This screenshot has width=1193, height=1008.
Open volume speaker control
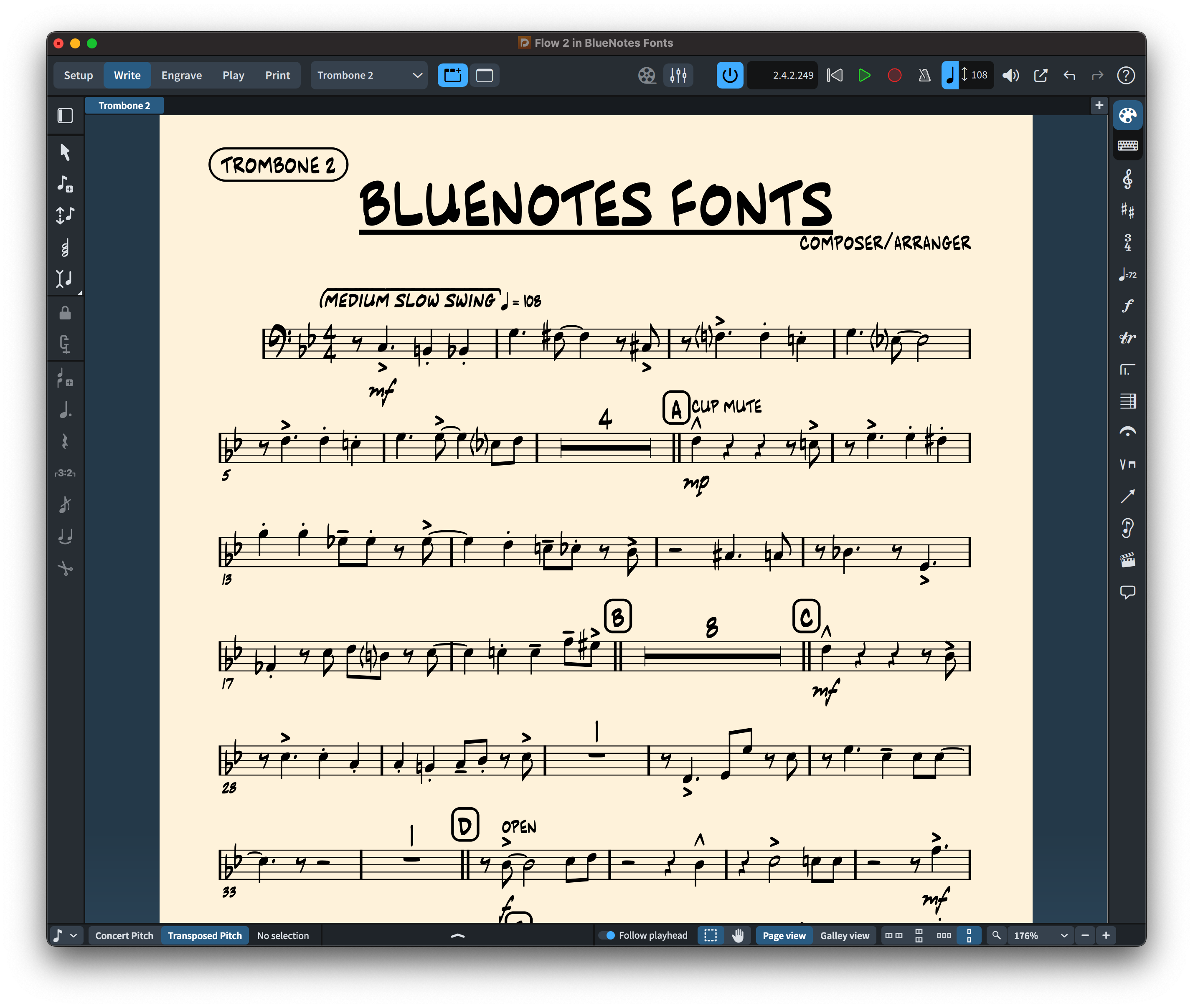coord(1010,75)
